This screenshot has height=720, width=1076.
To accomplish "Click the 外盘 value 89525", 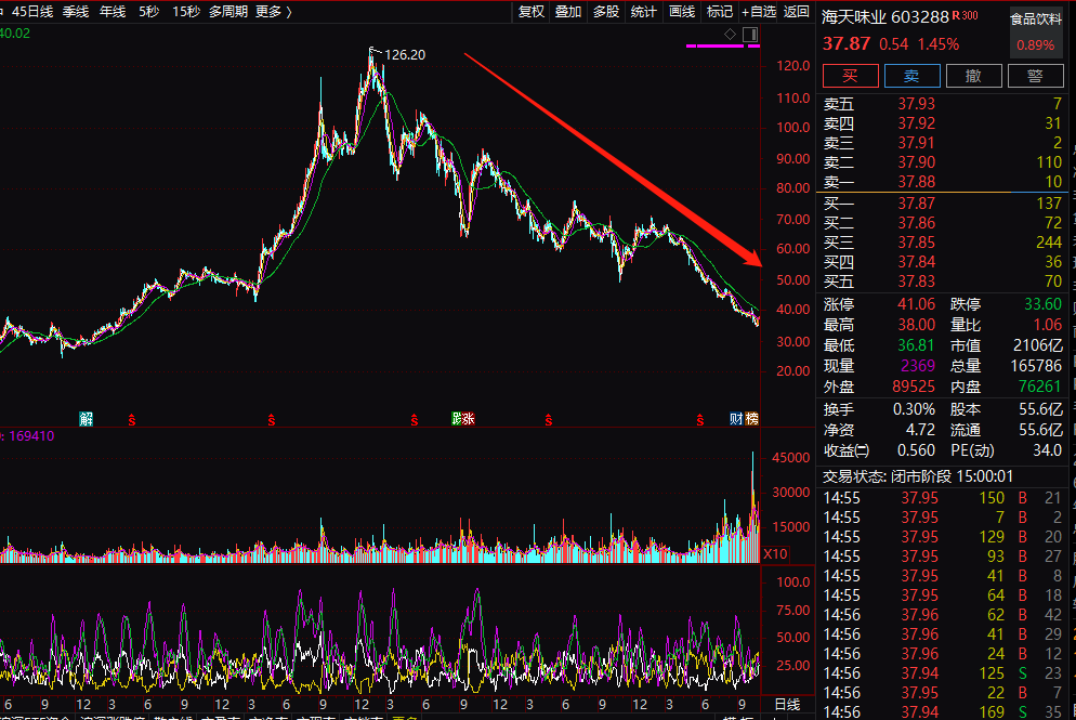I will [x=913, y=386].
